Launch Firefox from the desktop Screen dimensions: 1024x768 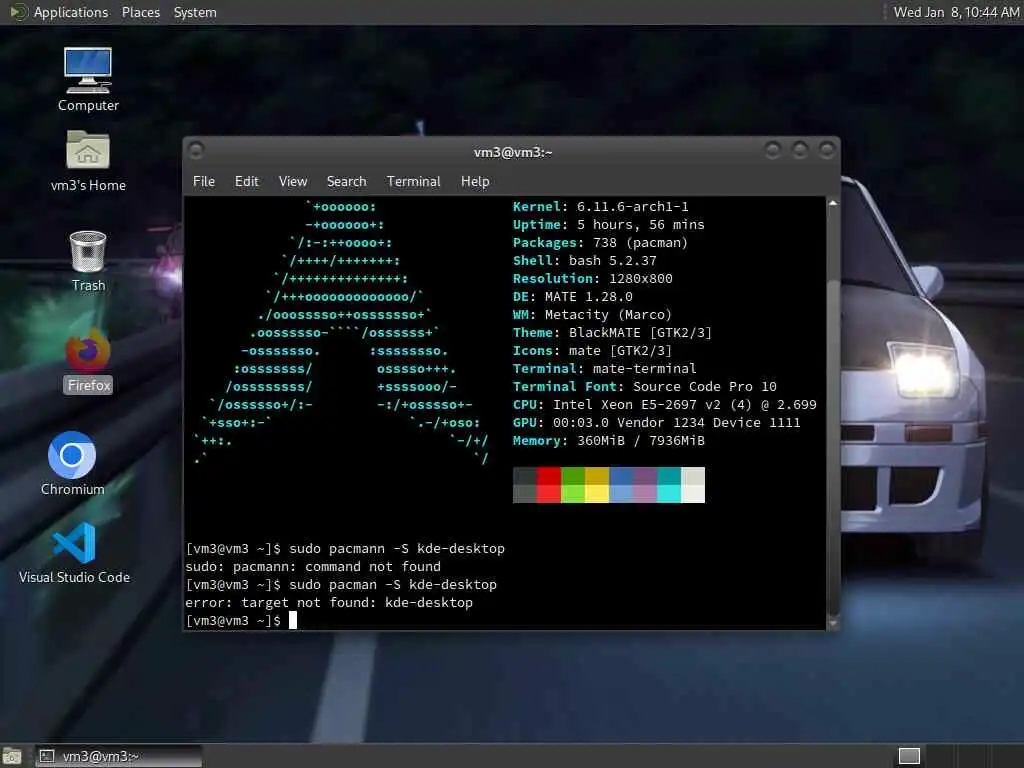[x=88, y=360]
